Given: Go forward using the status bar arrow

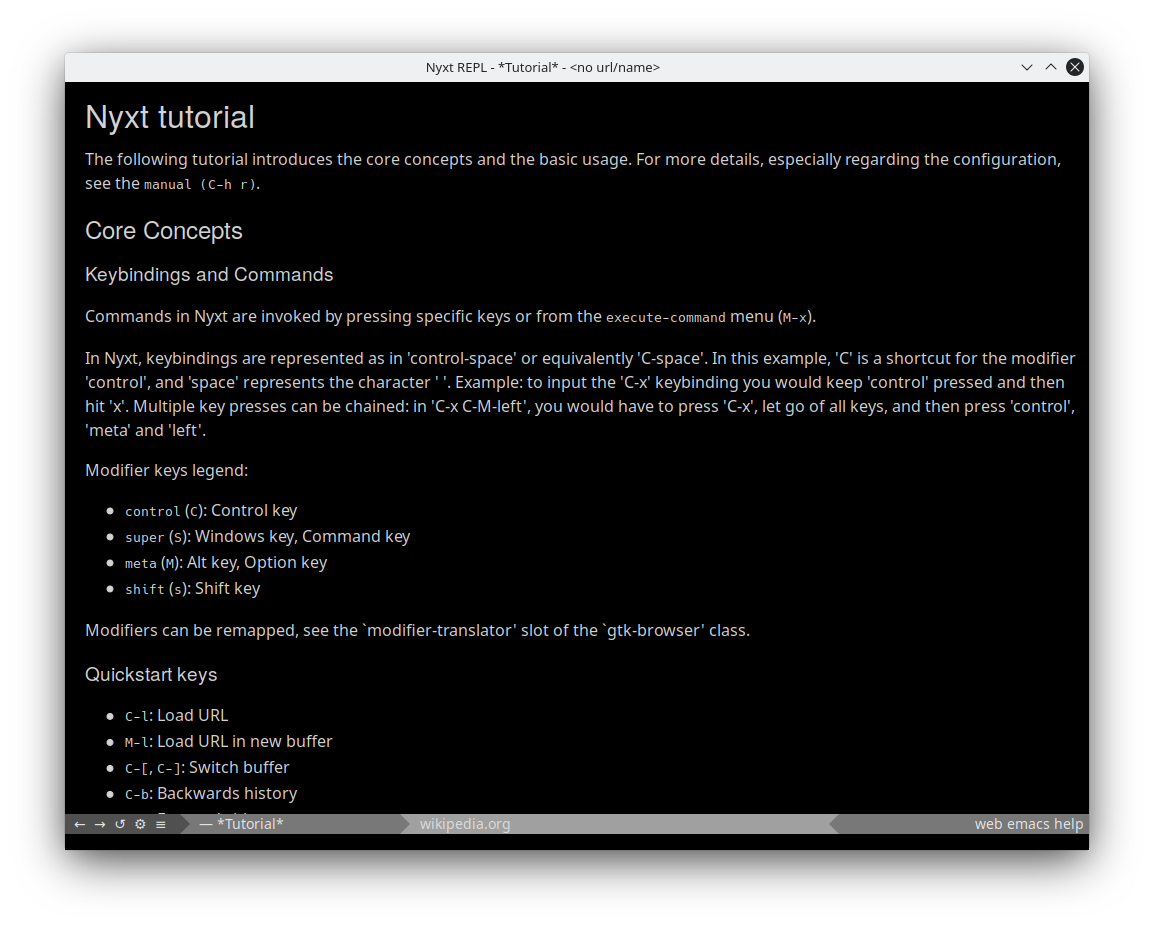Looking at the screenshot, I should click(100, 825).
